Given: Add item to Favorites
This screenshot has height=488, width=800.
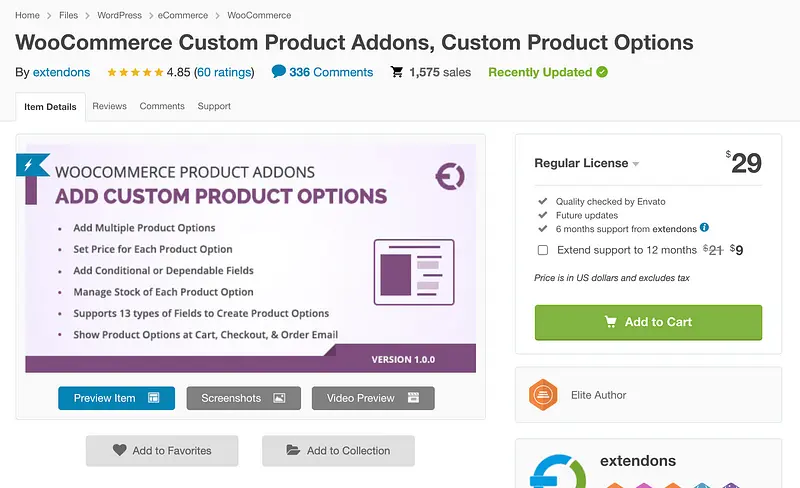Looking at the screenshot, I should tap(162, 450).
